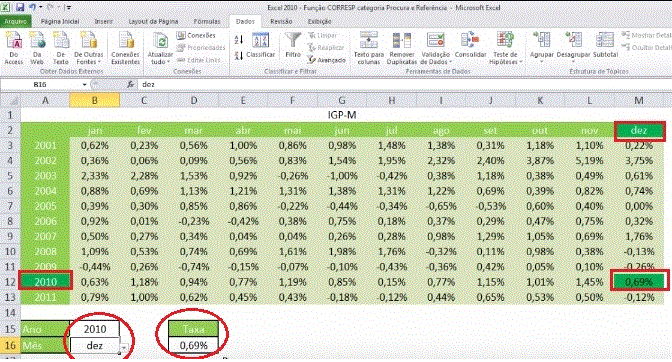Image resolution: width=672 pixels, height=362 pixels.
Task: Click the Avançado filter button
Action: click(x=327, y=60)
